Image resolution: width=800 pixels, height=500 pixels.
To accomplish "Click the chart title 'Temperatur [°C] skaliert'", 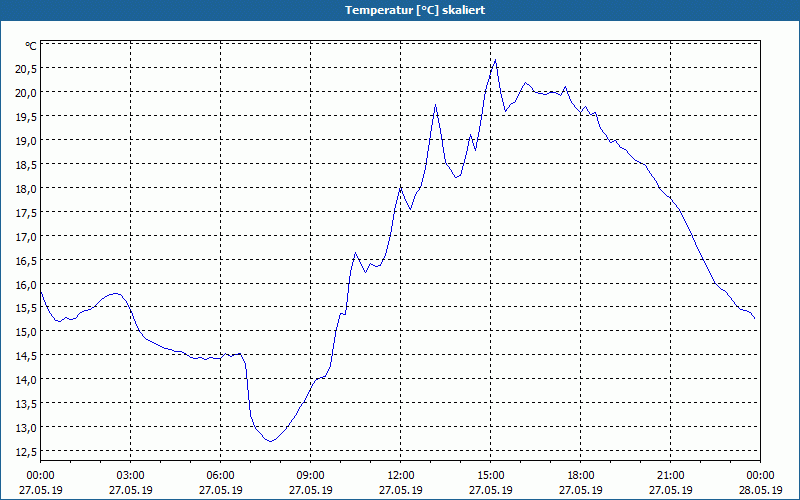I will click(x=415, y=10).
